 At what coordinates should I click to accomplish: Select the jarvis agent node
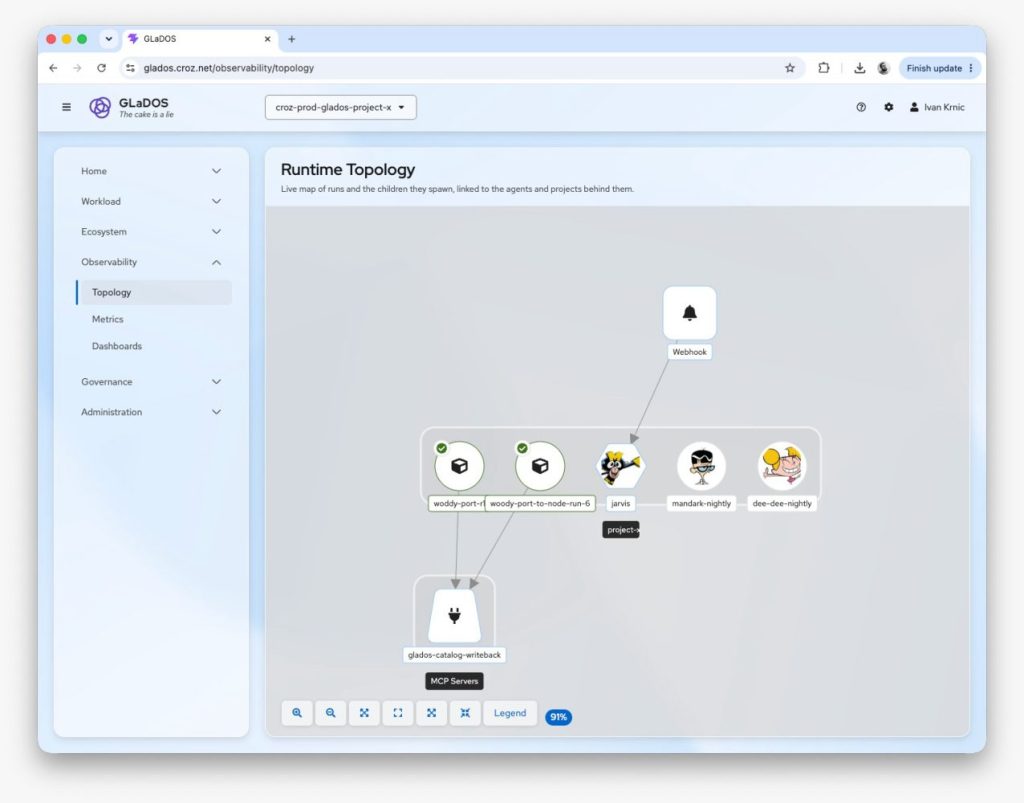(620, 466)
